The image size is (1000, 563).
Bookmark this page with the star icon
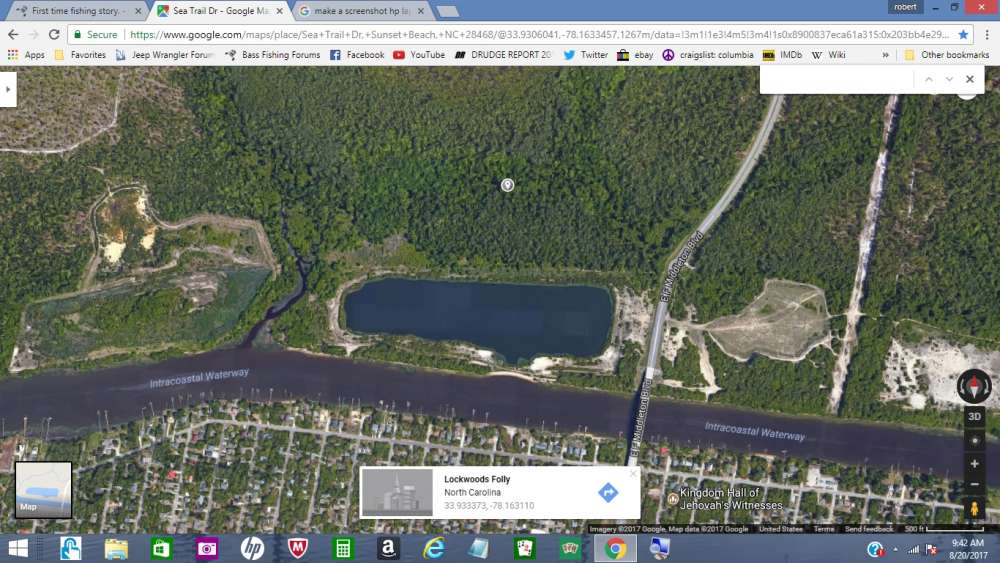pos(963,34)
